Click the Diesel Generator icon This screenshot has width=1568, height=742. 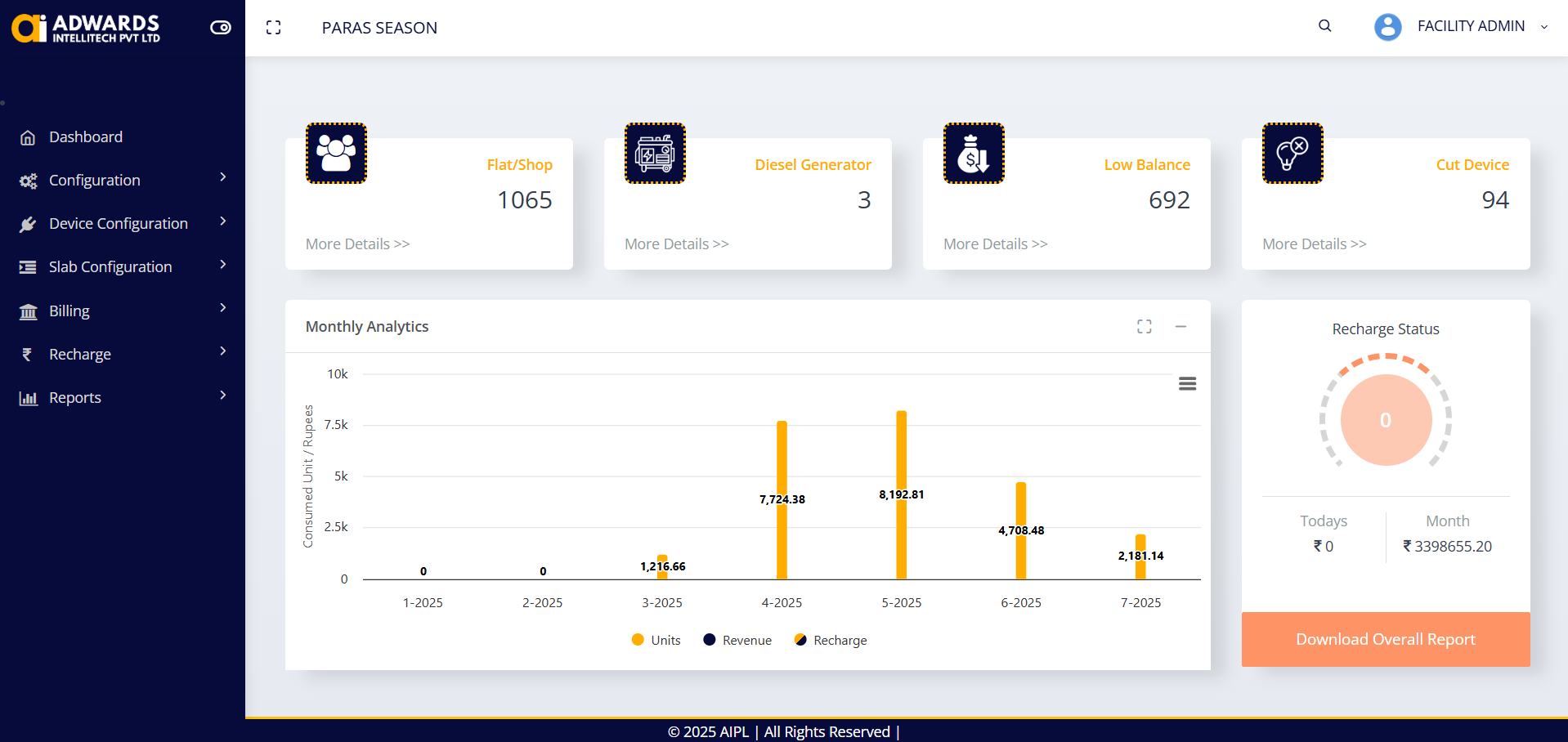655,153
